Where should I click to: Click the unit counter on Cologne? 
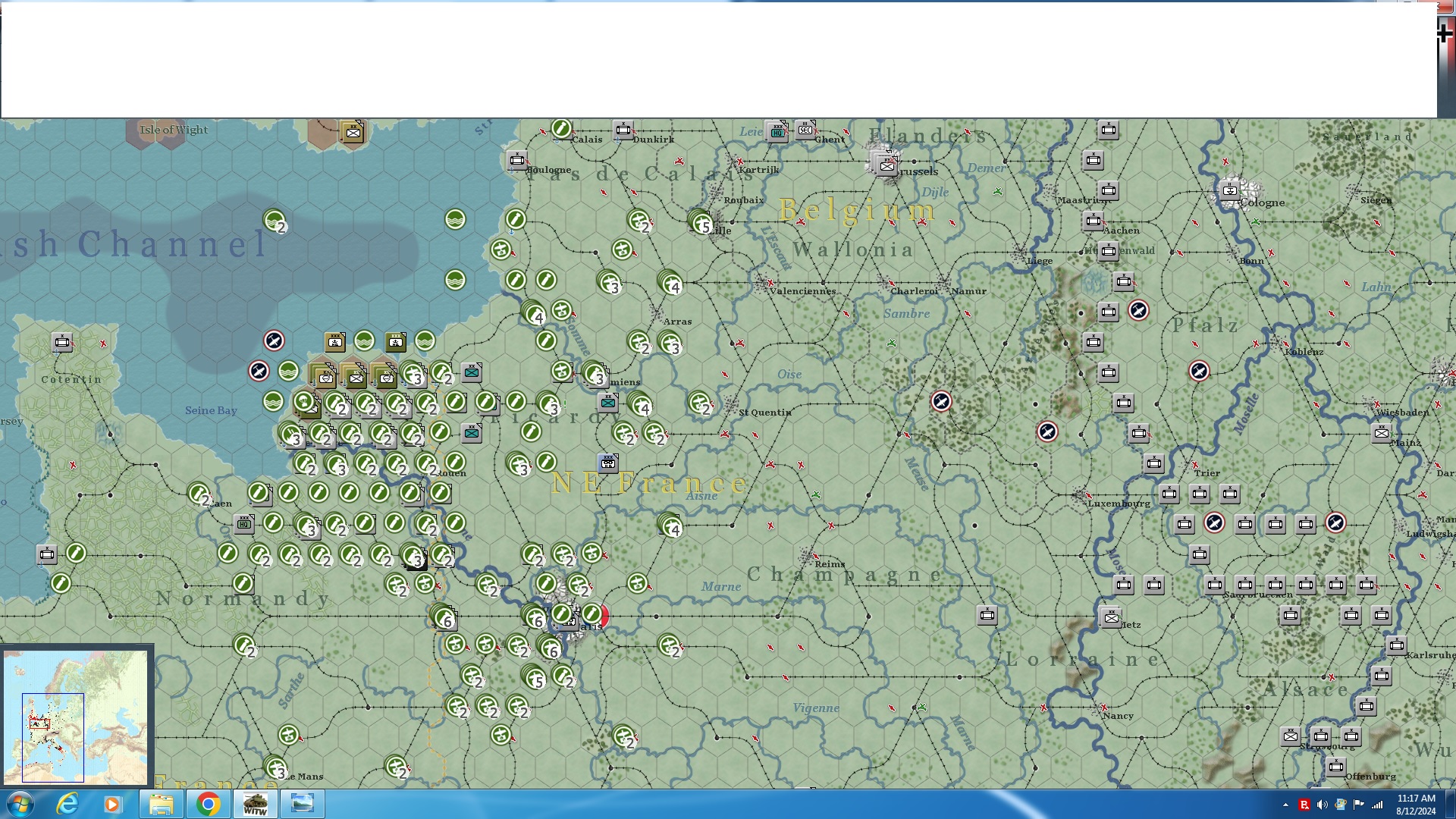click(1230, 190)
